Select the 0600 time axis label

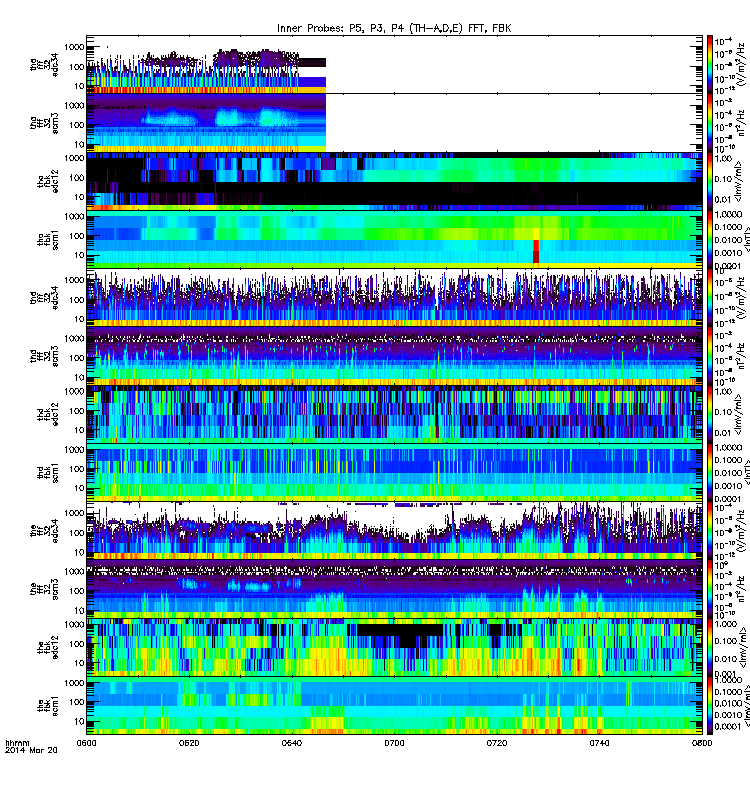(x=86, y=743)
